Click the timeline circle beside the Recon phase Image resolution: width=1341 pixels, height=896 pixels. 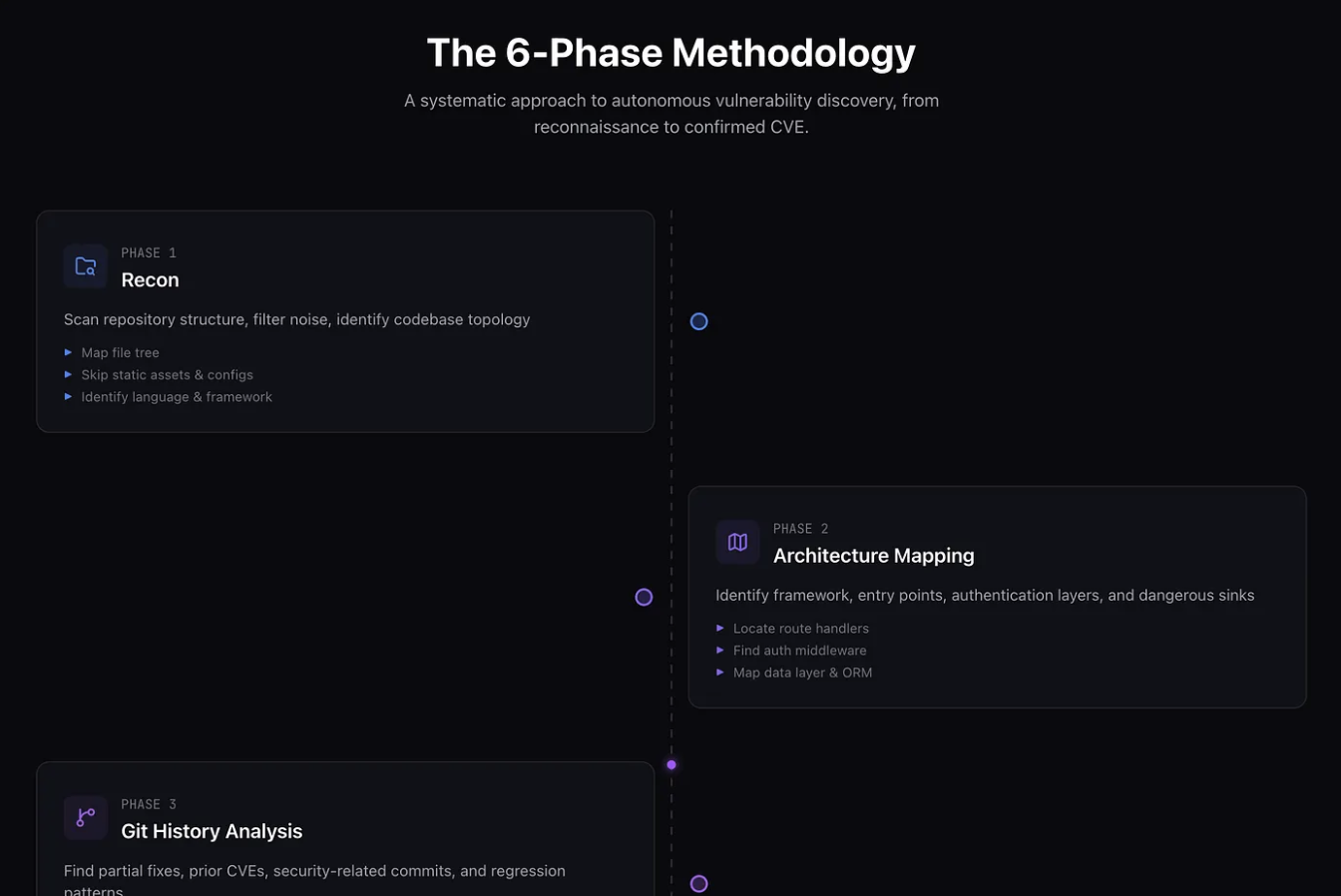698,320
